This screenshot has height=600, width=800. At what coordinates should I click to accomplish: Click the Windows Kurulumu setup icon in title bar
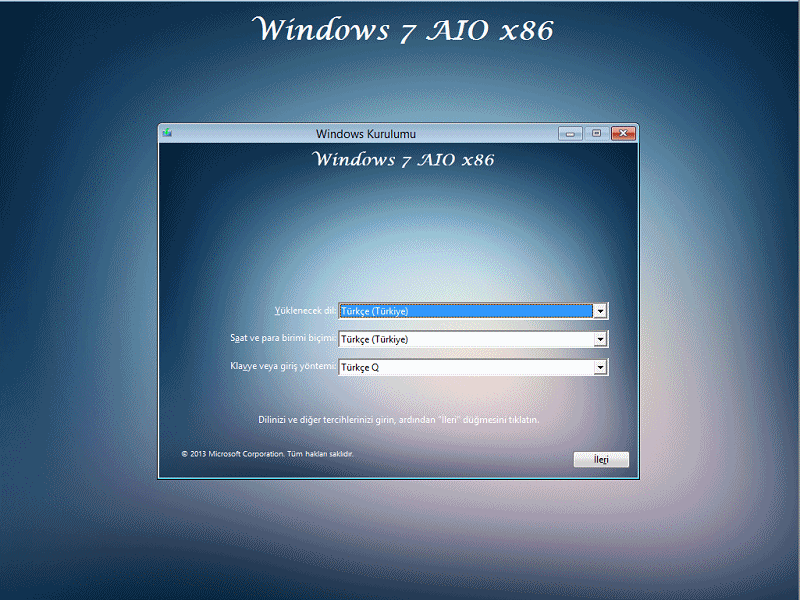[167, 133]
